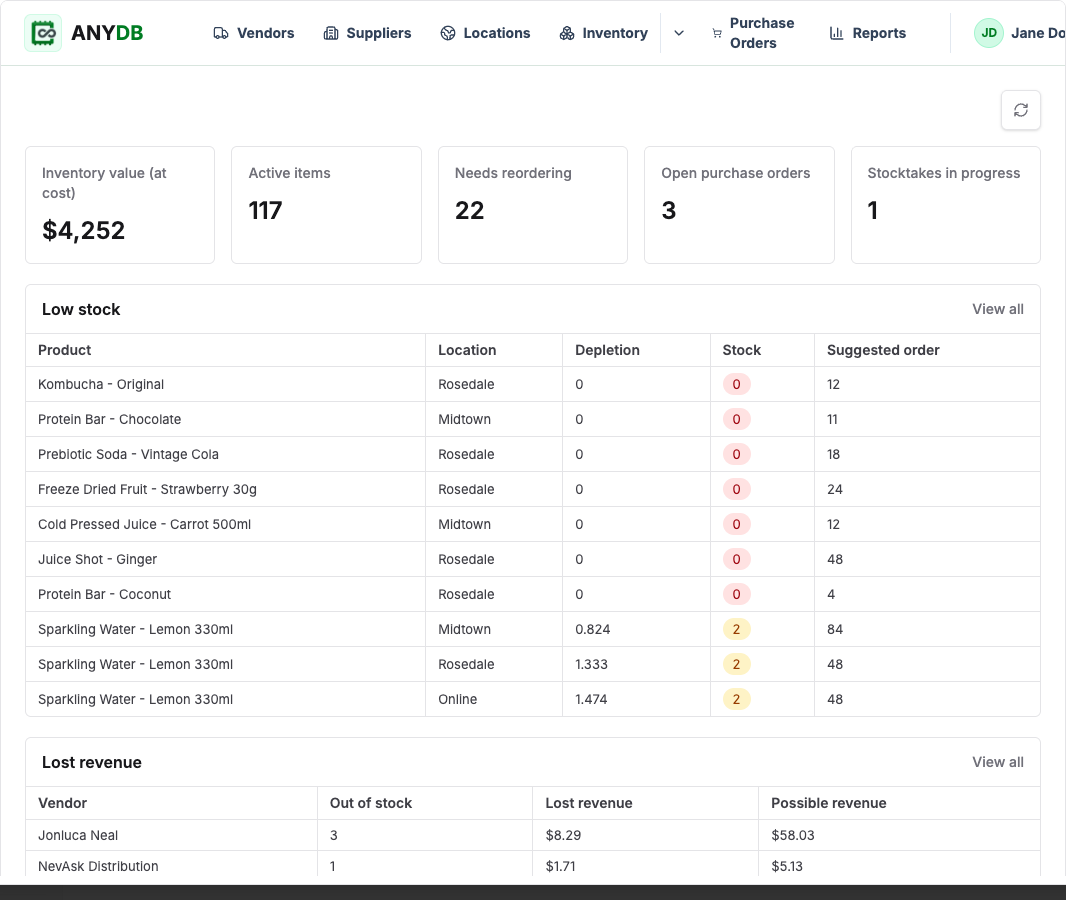Click the refresh dashboard icon button
The image size is (1066, 900).
click(x=1020, y=110)
